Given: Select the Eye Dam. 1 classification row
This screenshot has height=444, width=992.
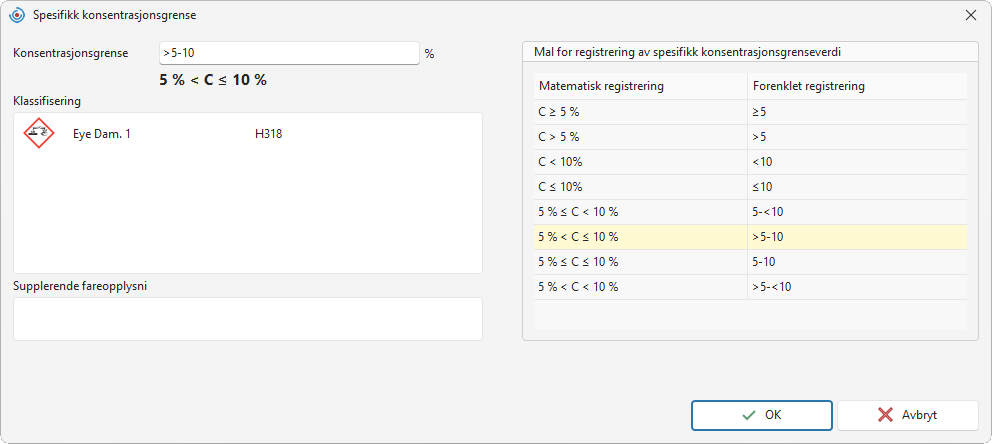Looking at the screenshot, I should (247, 133).
